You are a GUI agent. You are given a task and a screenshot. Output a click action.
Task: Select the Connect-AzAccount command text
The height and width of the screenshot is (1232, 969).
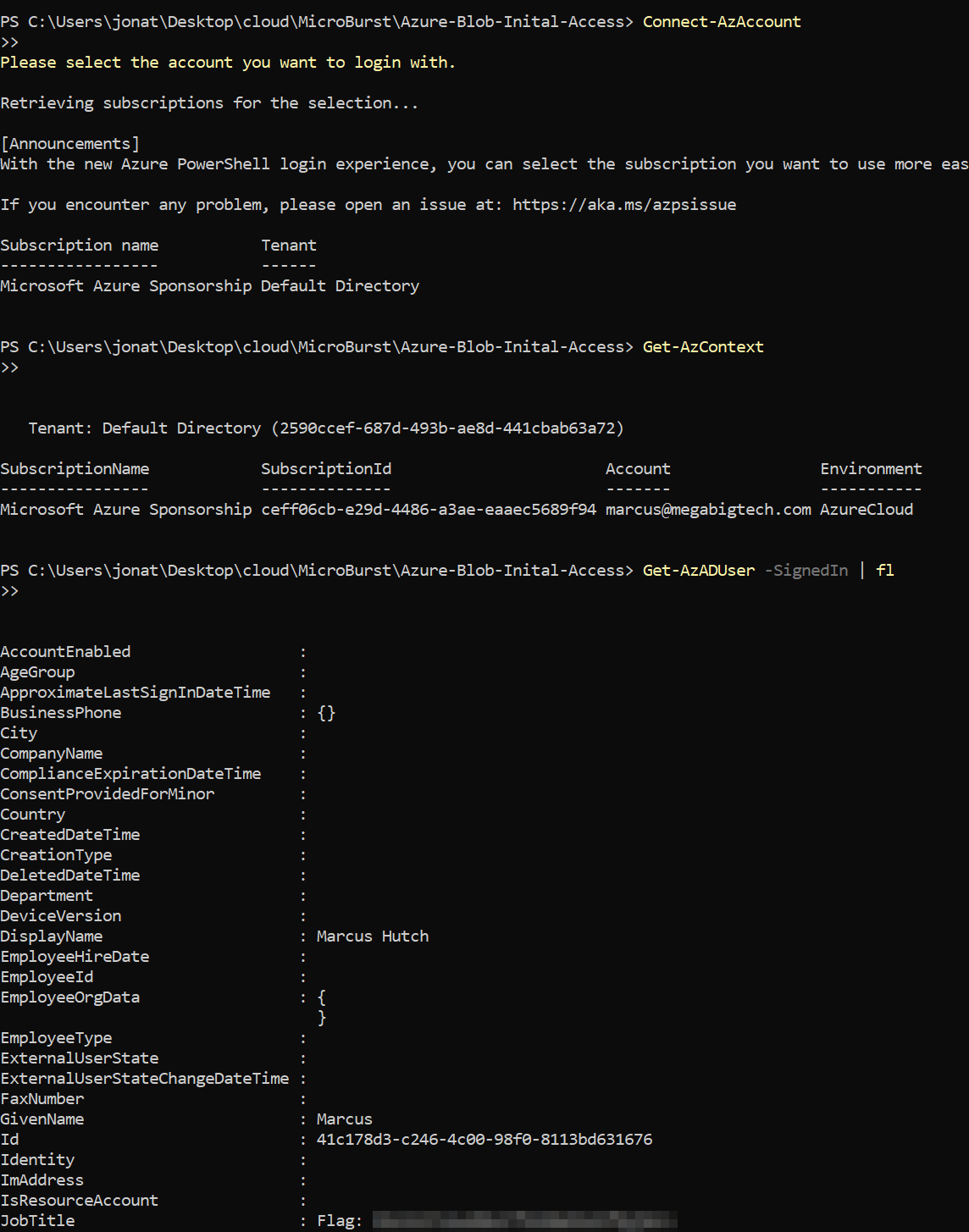coord(721,21)
